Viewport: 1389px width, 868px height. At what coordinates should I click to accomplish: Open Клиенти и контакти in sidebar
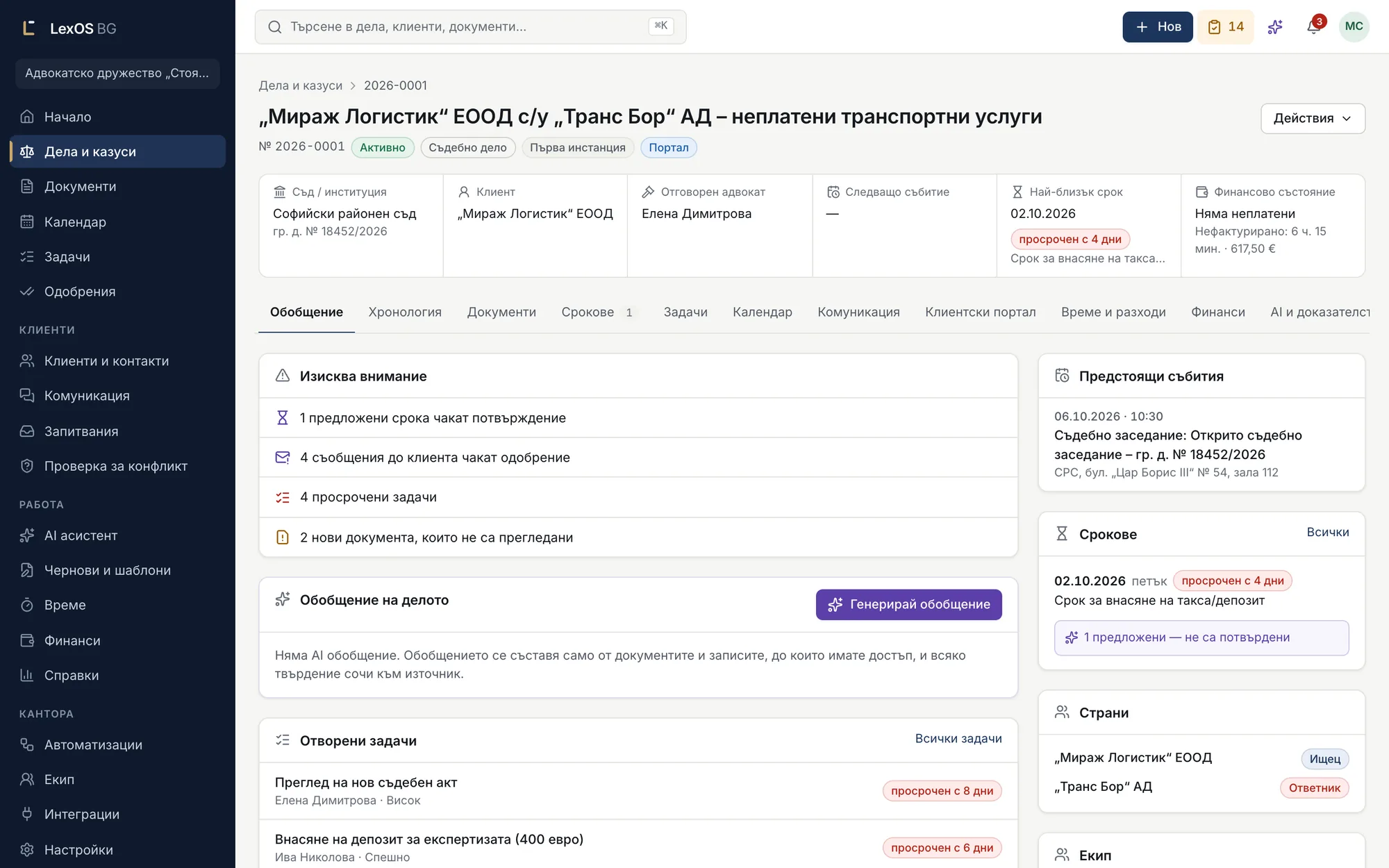click(x=117, y=360)
